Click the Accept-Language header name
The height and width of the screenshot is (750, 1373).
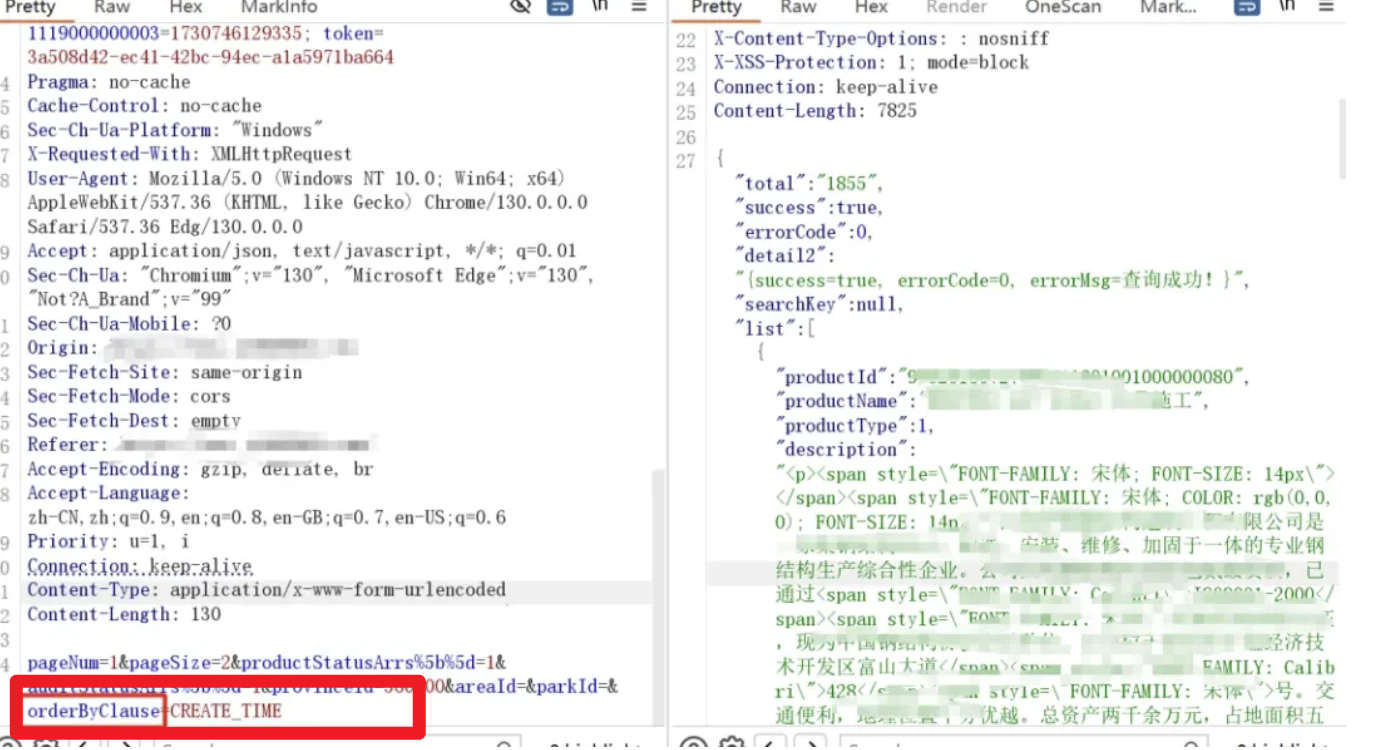107,493
